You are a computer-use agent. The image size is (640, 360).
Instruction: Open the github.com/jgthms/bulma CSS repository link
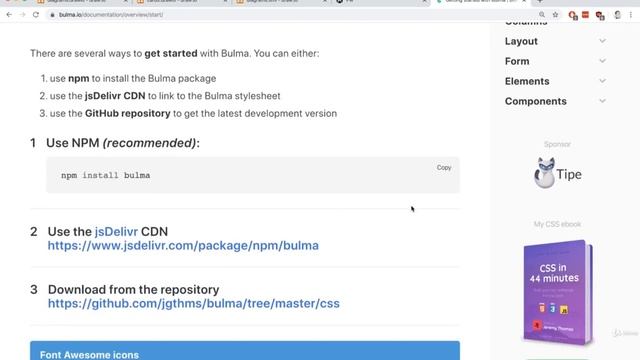[193, 303]
